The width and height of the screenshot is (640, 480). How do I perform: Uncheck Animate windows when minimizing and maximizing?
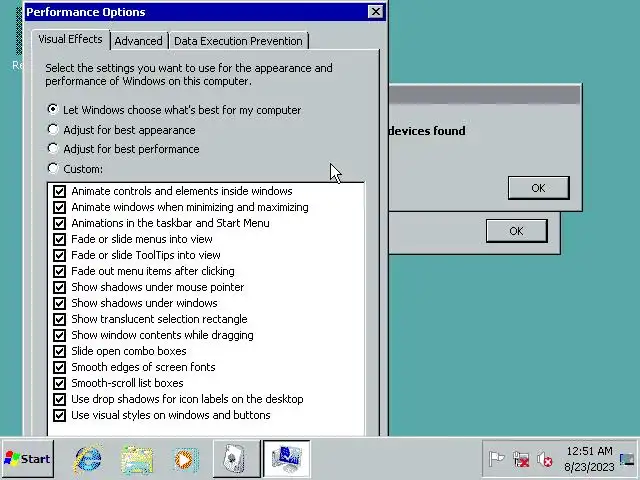(60, 207)
